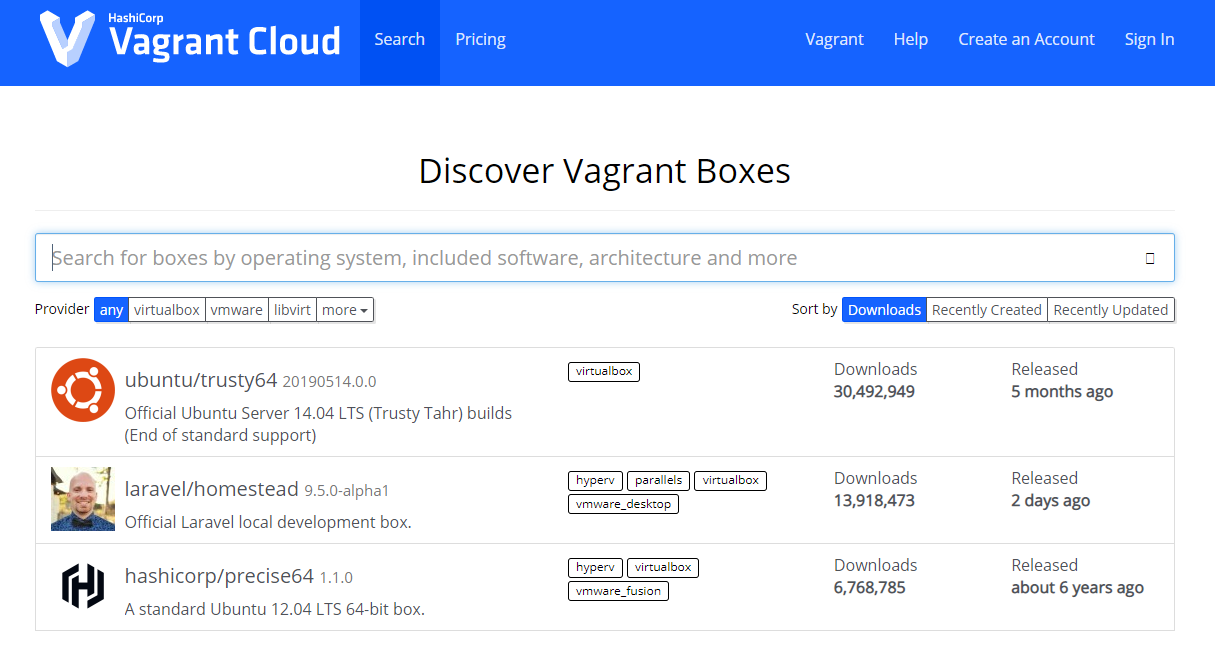Expand the 'more' provider dropdown

point(345,310)
